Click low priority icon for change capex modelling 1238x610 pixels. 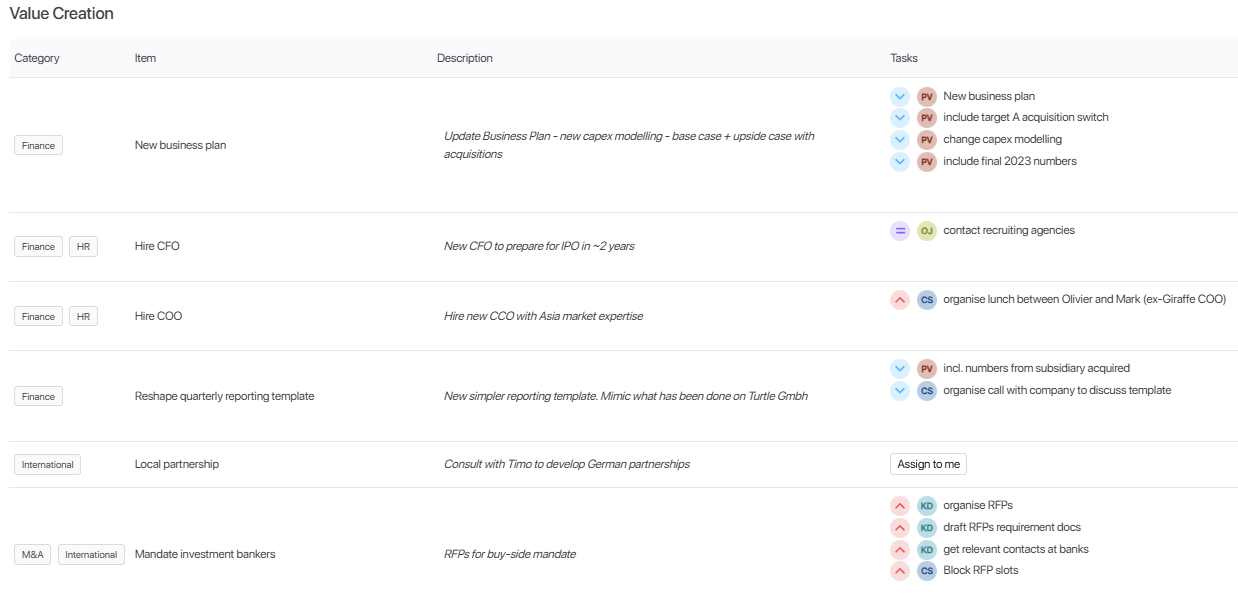(899, 139)
